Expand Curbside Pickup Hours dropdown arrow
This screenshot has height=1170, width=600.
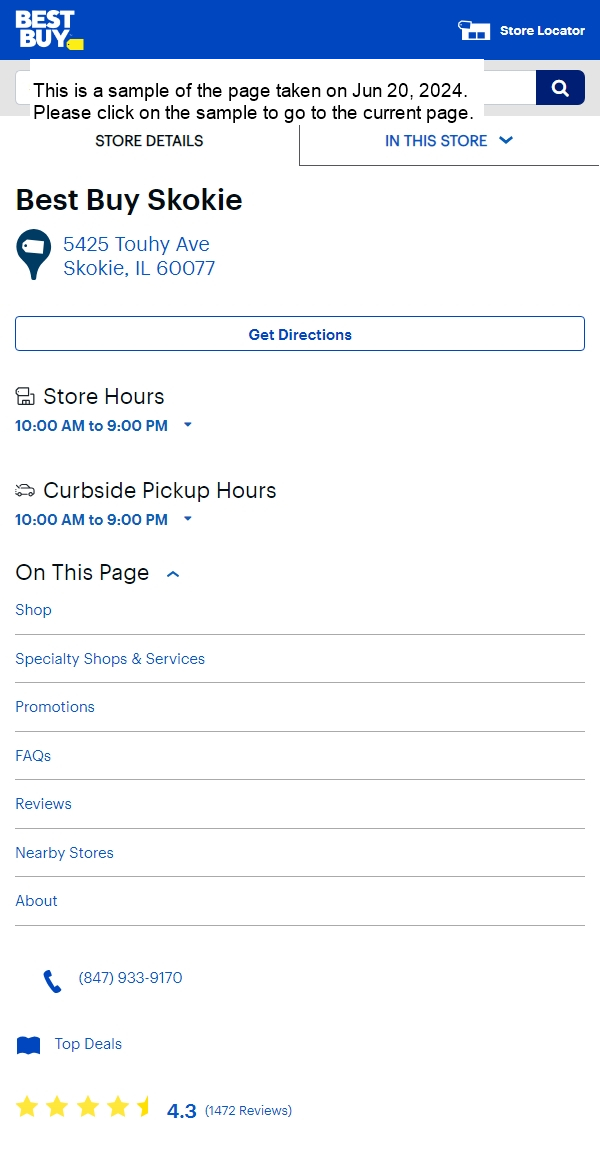(187, 519)
